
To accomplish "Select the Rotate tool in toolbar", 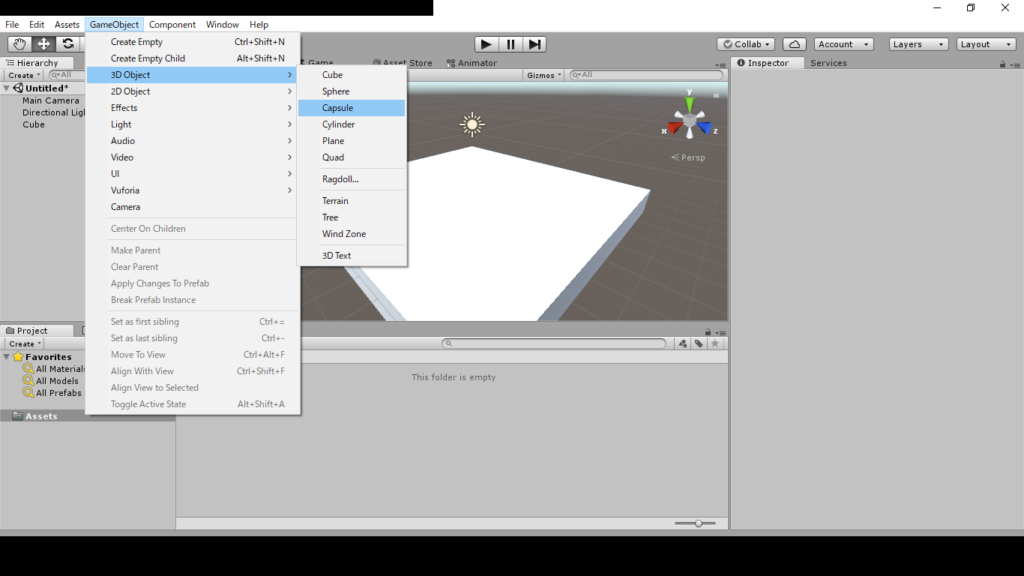I will click(x=68, y=44).
